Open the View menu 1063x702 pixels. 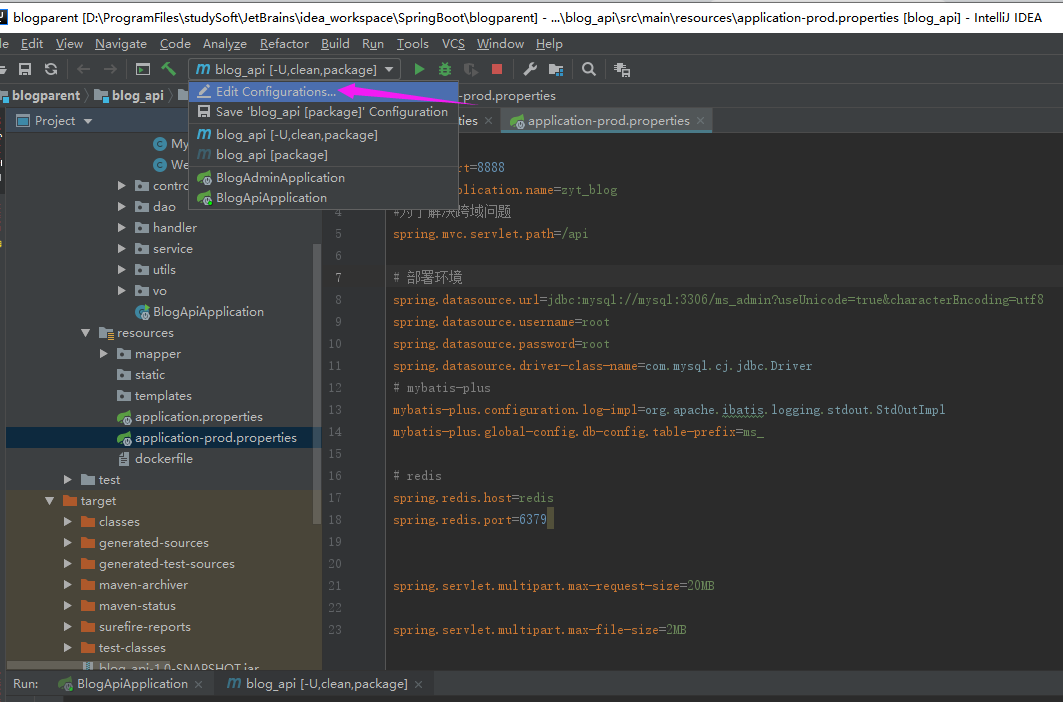click(x=69, y=44)
